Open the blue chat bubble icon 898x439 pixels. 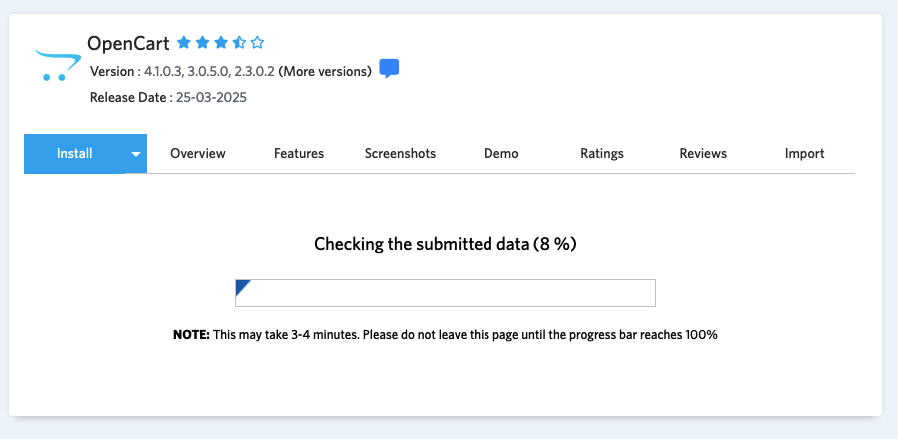[x=389, y=69]
